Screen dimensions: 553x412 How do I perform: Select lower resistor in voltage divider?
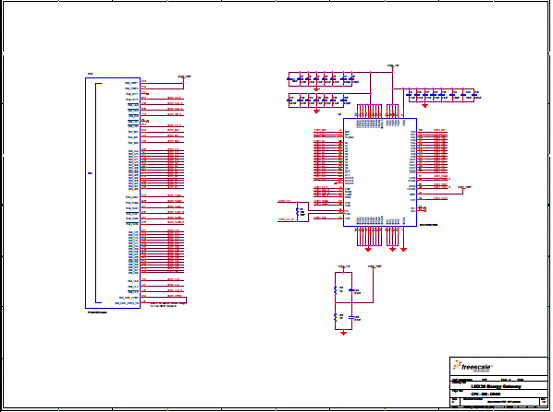pyautogui.click(x=335, y=317)
